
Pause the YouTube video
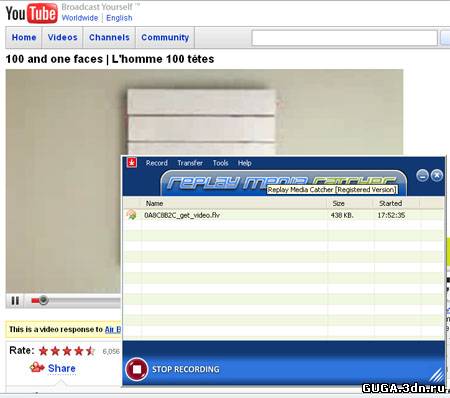15,301
